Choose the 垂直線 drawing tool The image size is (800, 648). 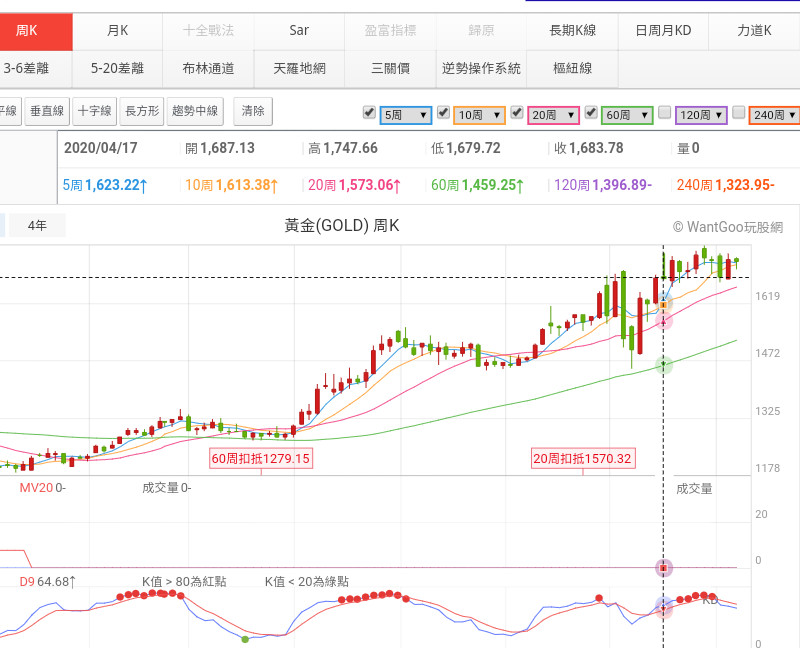(x=47, y=112)
